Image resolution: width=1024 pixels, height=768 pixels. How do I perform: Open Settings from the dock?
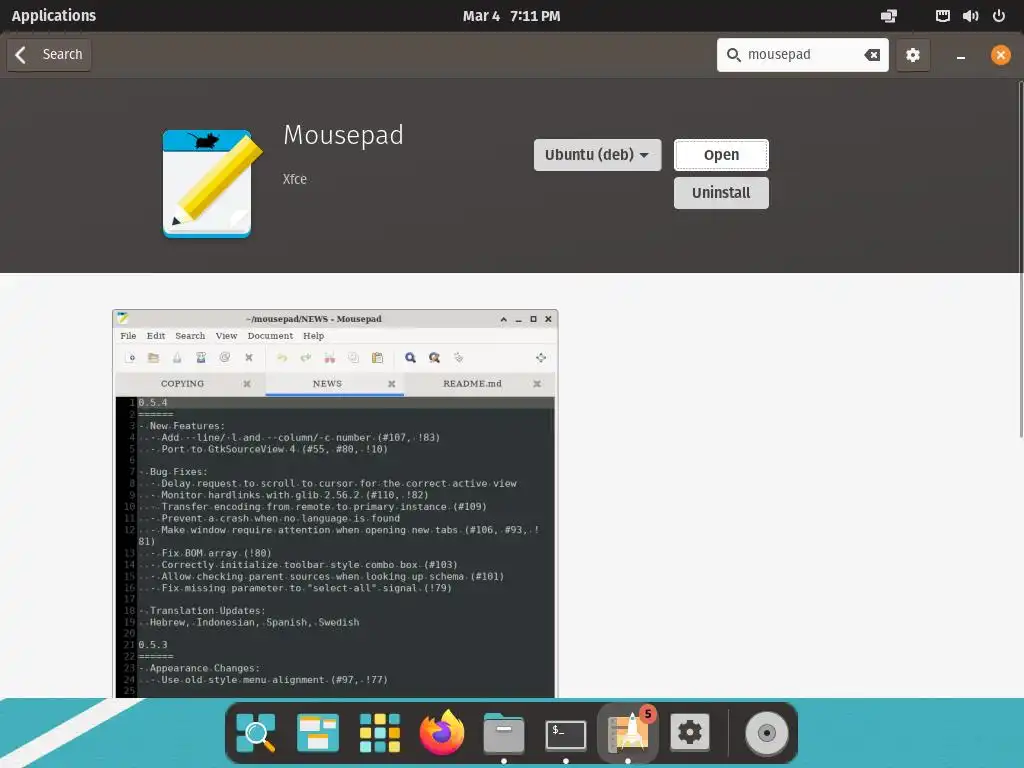click(x=690, y=733)
